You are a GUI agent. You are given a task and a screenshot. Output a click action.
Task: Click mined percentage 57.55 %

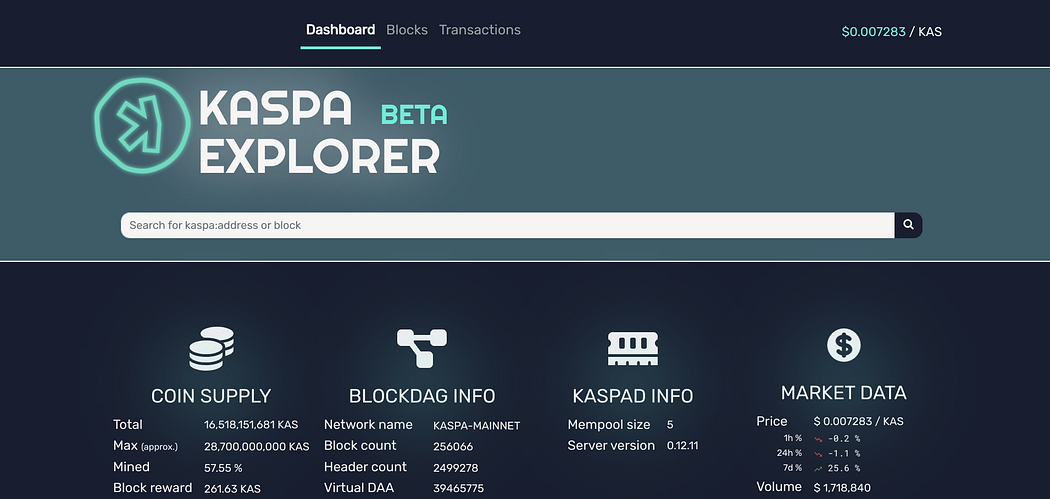pyautogui.click(x=223, y=468)
